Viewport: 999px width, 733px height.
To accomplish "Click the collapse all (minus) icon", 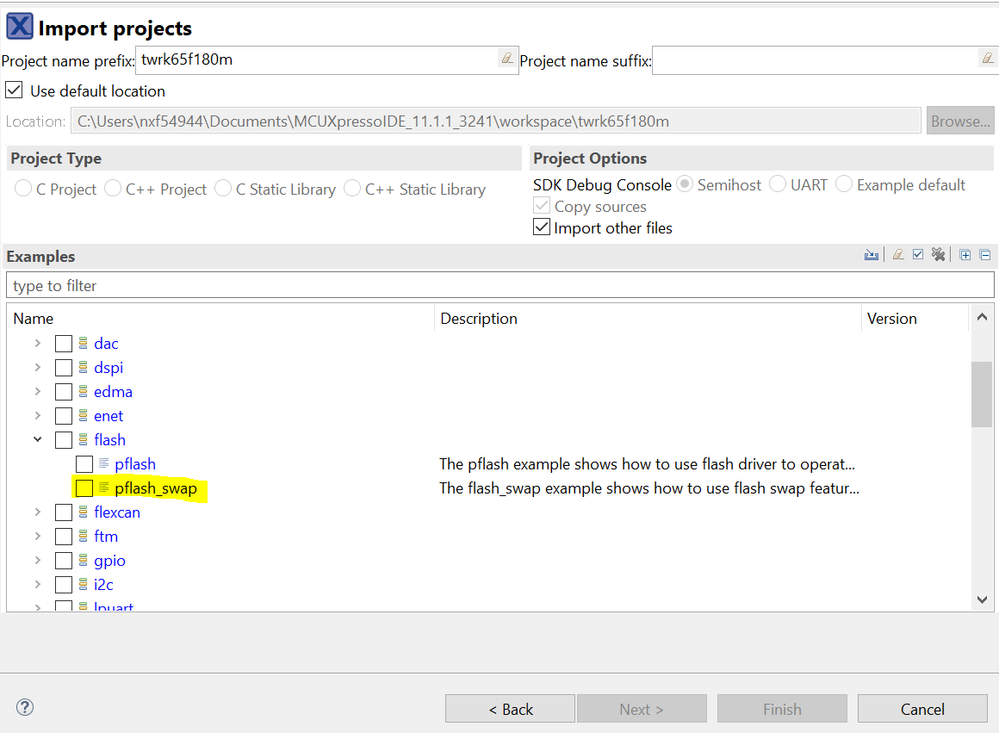I will click(985, 256).
